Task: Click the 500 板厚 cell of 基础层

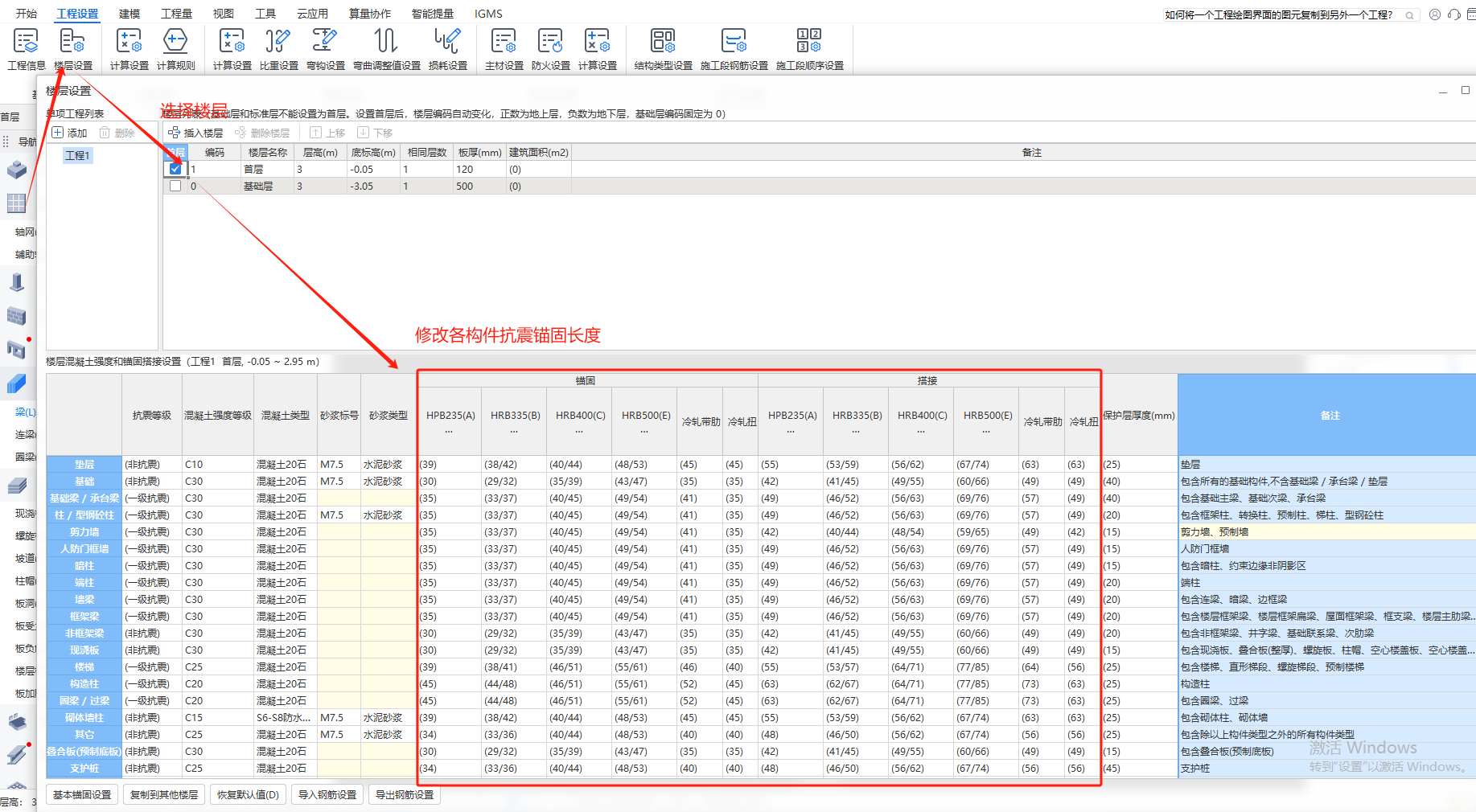Action: pos(479,186)
